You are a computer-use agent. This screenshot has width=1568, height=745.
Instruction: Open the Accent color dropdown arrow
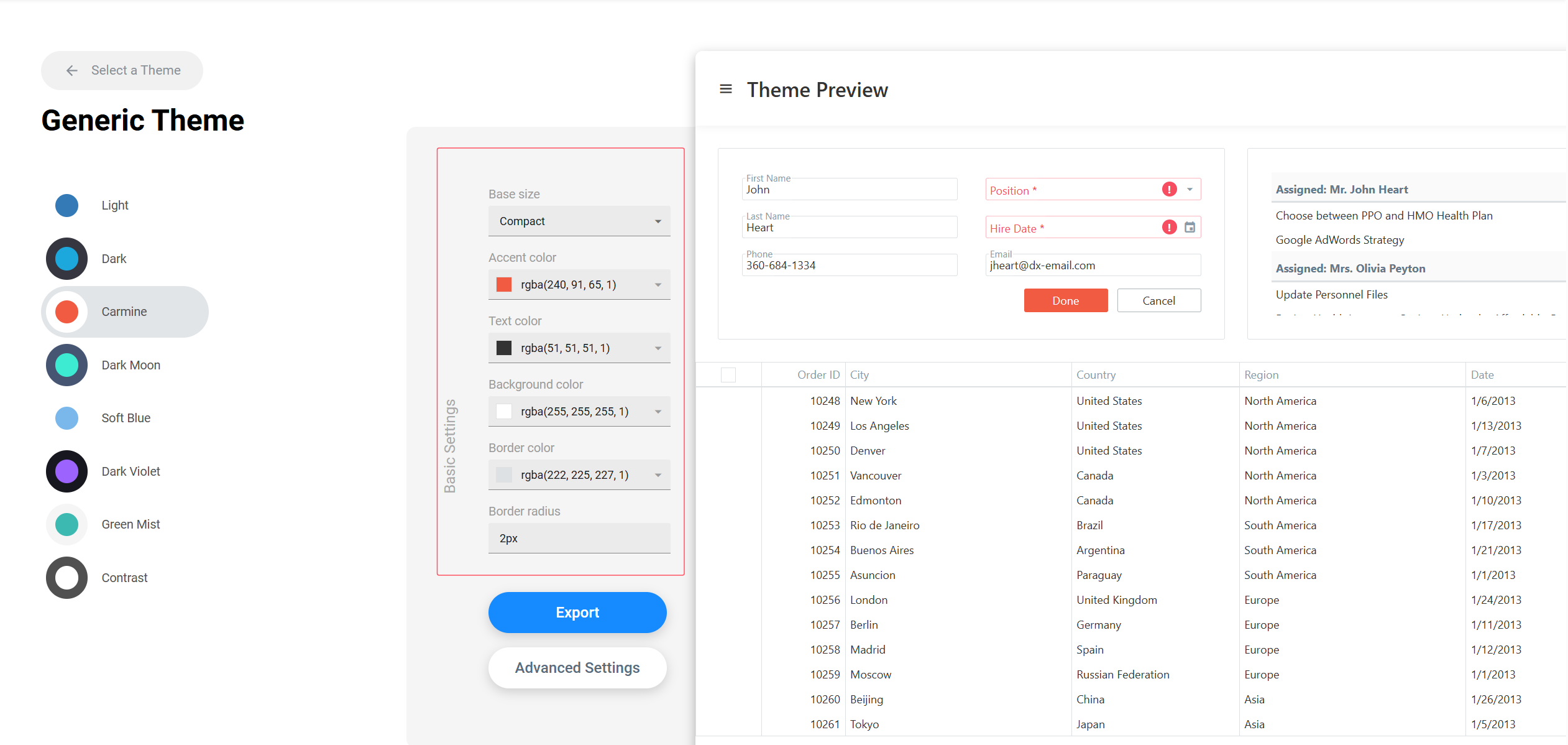point(658,285)
